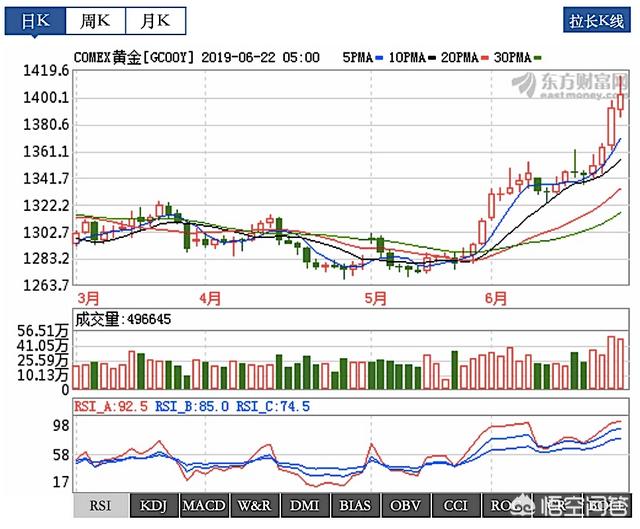Select the DMI indicator tab

(x=304, y=505)
